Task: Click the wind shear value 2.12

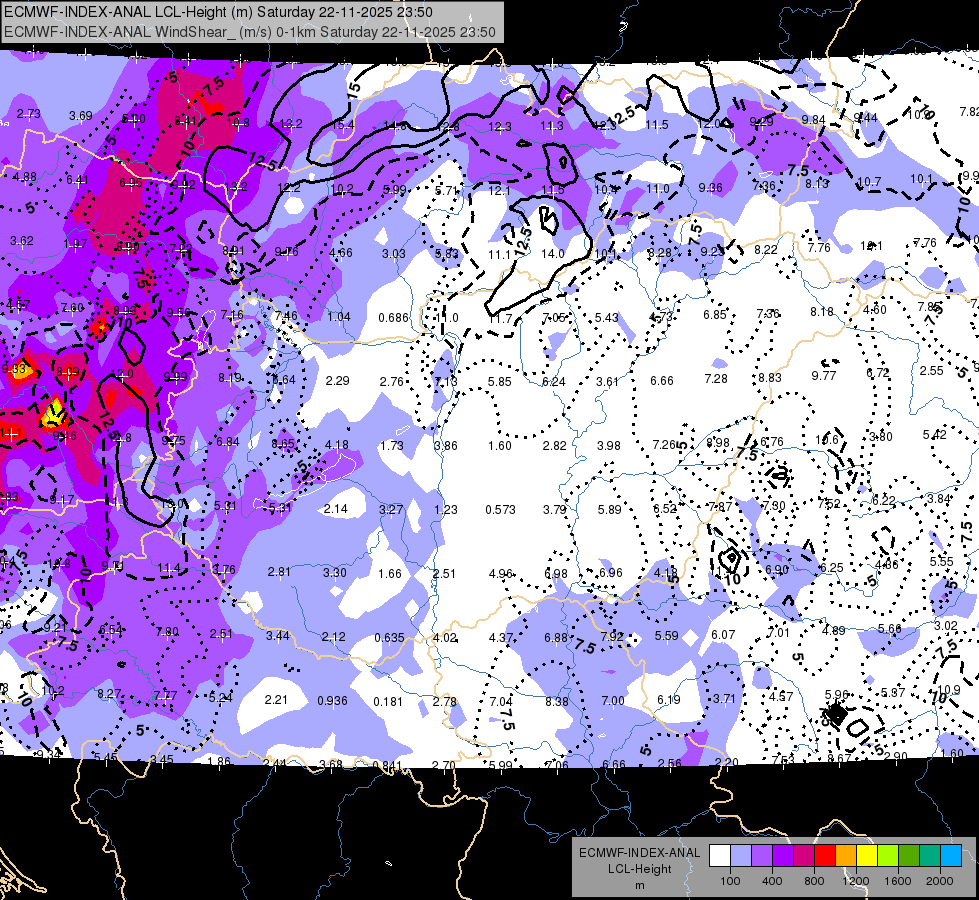Action: 333,636
